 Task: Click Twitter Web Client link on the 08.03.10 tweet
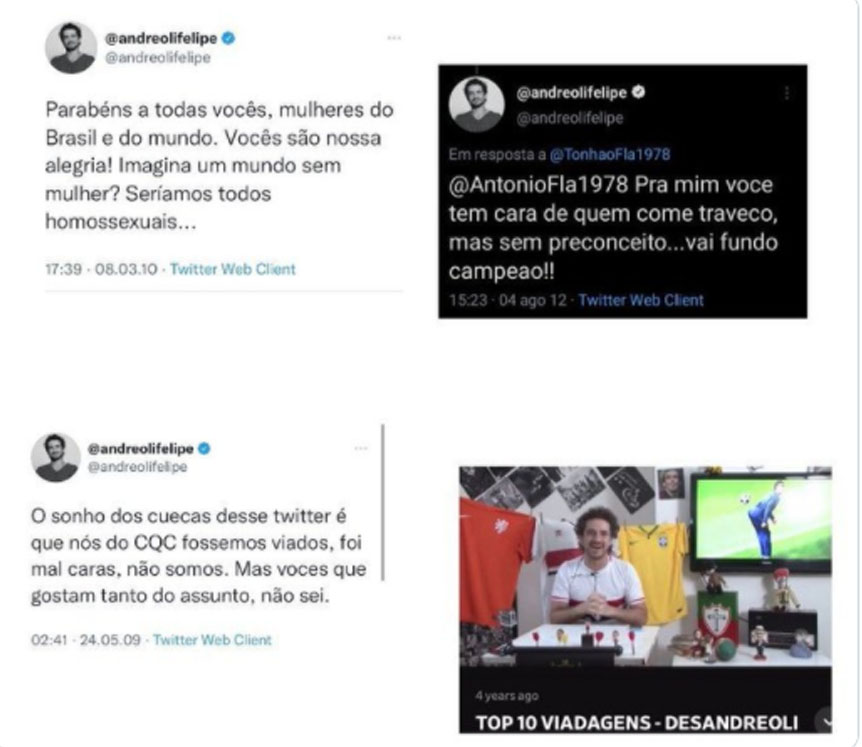[233, 269]
